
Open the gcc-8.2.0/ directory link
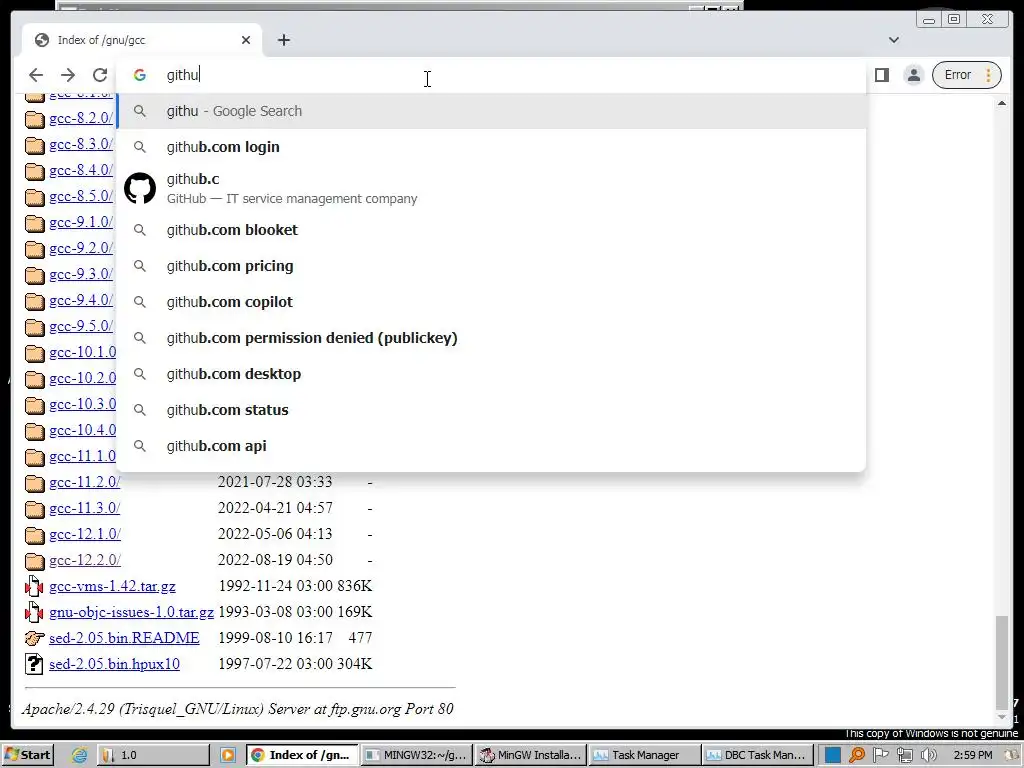[x=81, y=118]
